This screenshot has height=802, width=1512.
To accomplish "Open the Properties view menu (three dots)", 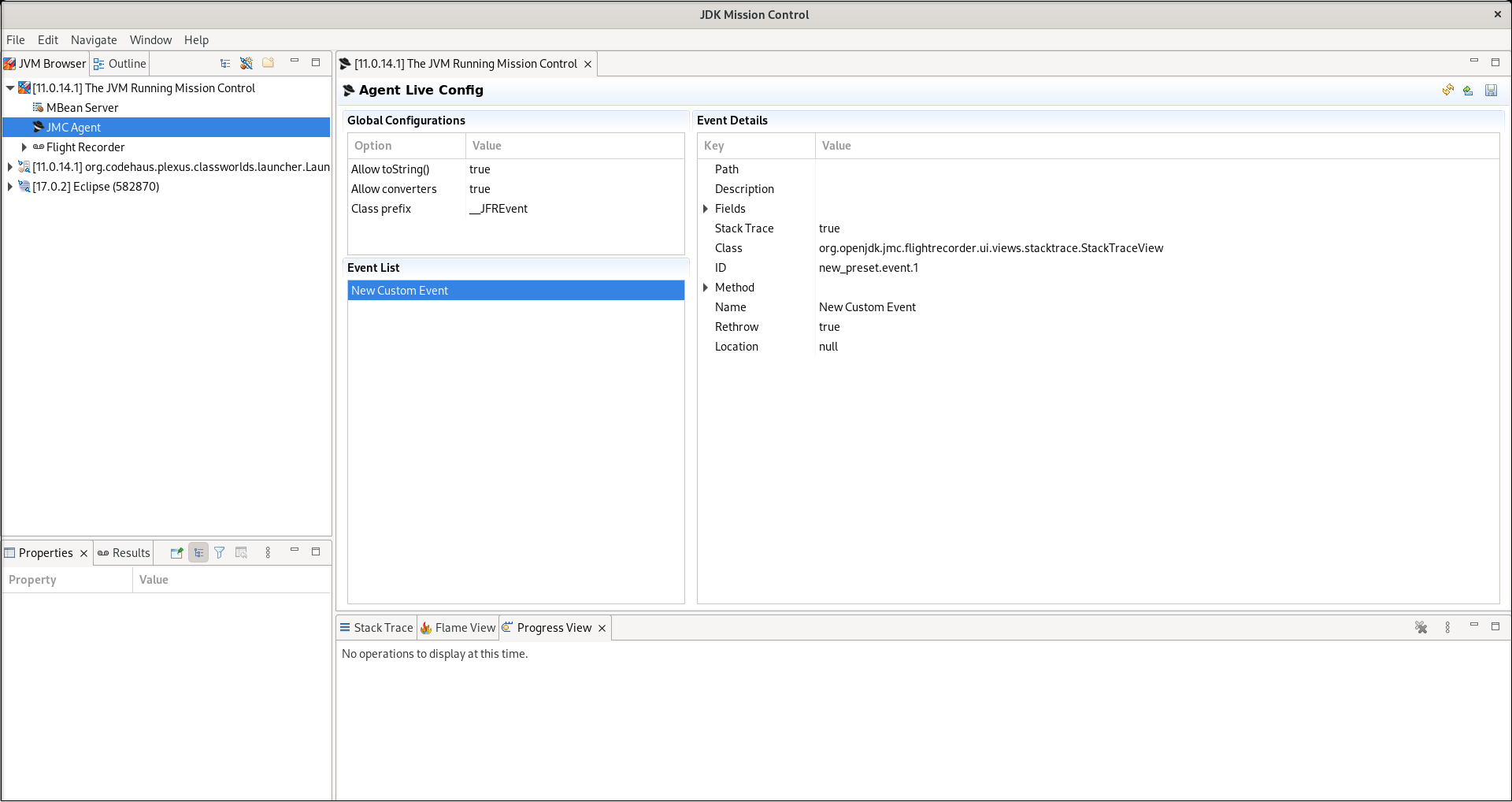I will click(268, 553).
